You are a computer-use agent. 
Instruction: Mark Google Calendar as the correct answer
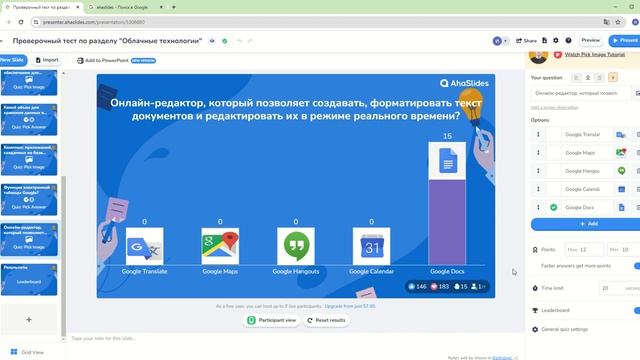point(553,189)
